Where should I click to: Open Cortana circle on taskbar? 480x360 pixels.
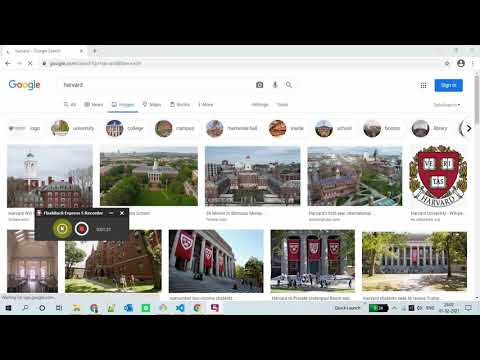coord(42,308)
